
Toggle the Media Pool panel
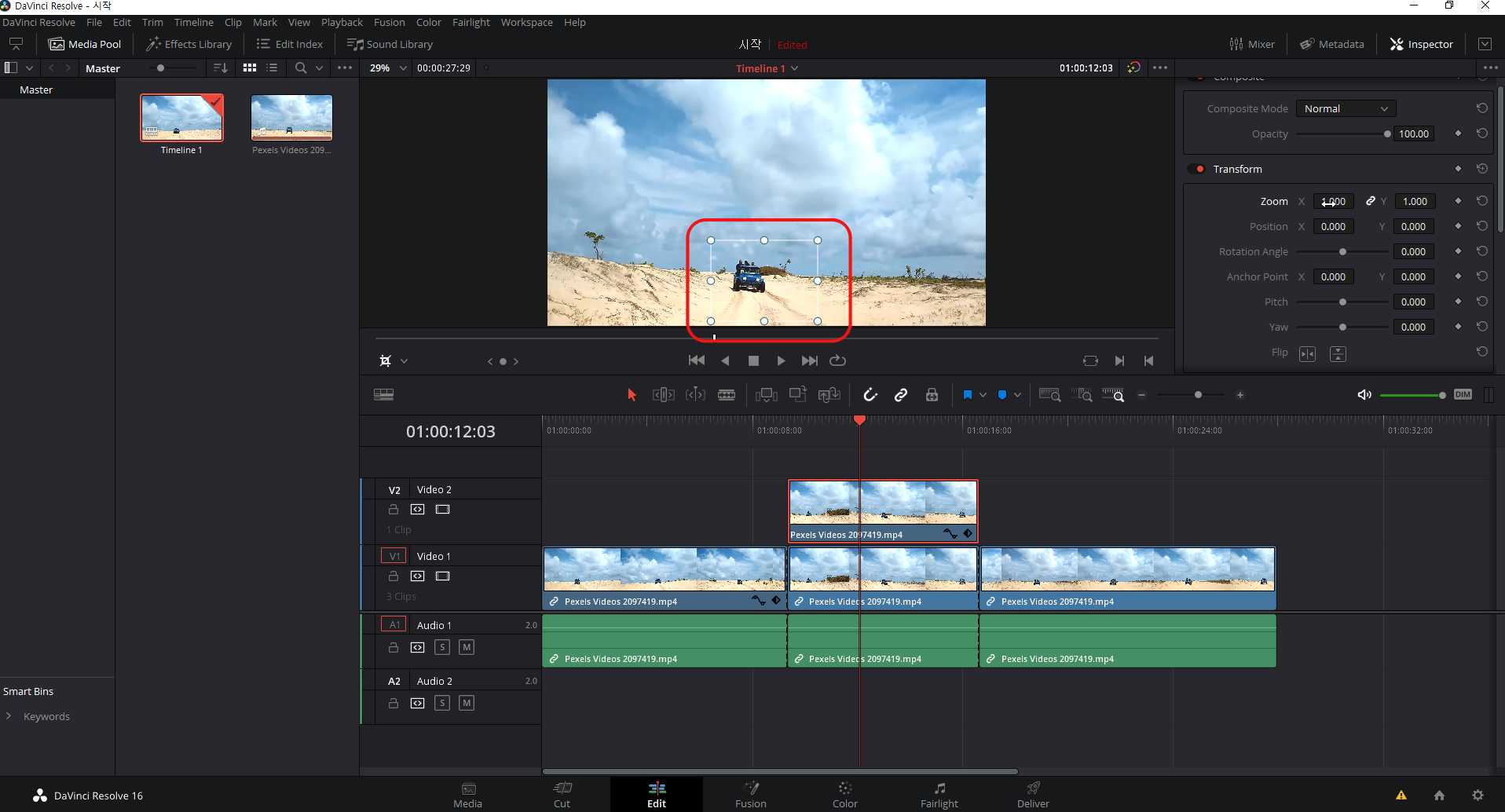(x=85, y=44)
